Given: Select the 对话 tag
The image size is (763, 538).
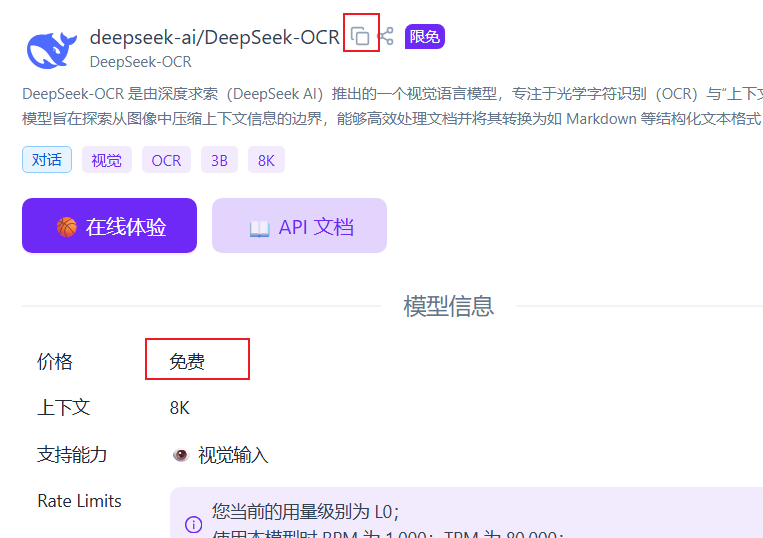Looking at the screenshot, I should point(47,160).
